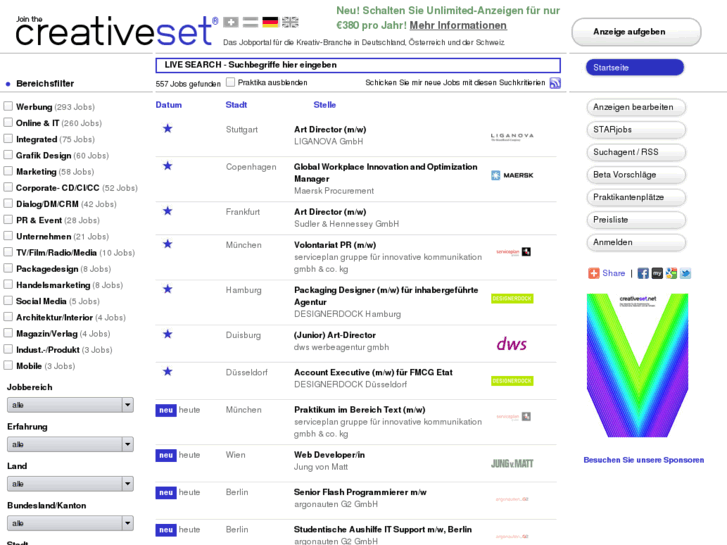Screen dimensions: 727x545
Task: Enable the Integrated filter checkbox
Action: tap(8, 139)
